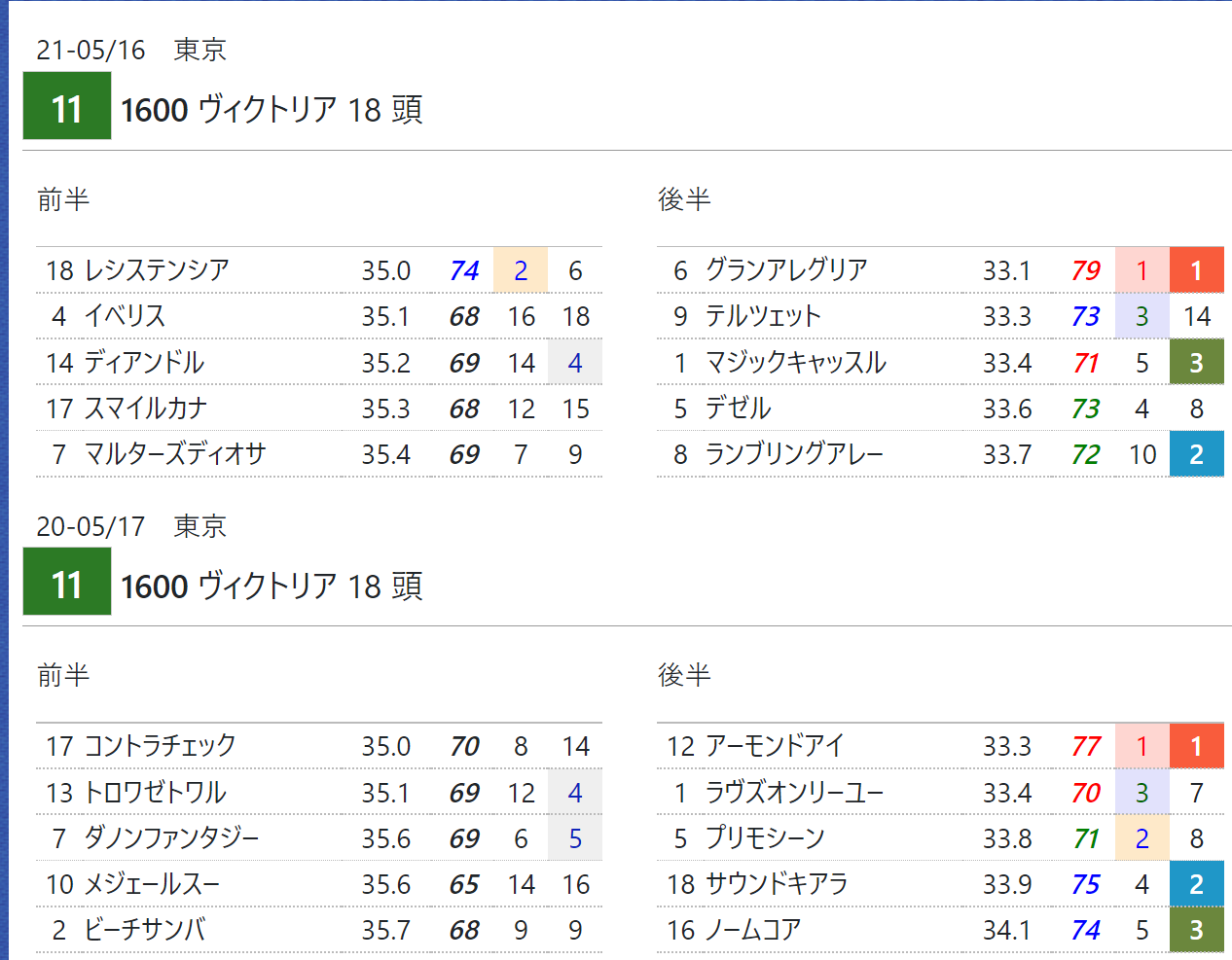Click orange 1st place badge for アーモンドアイ
The height and width of the screenshot is (960, 1232).
click(1196, 746)
